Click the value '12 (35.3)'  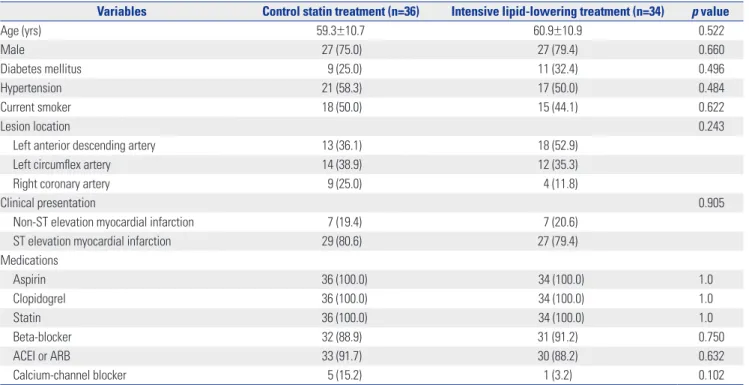tap(558, 165)
